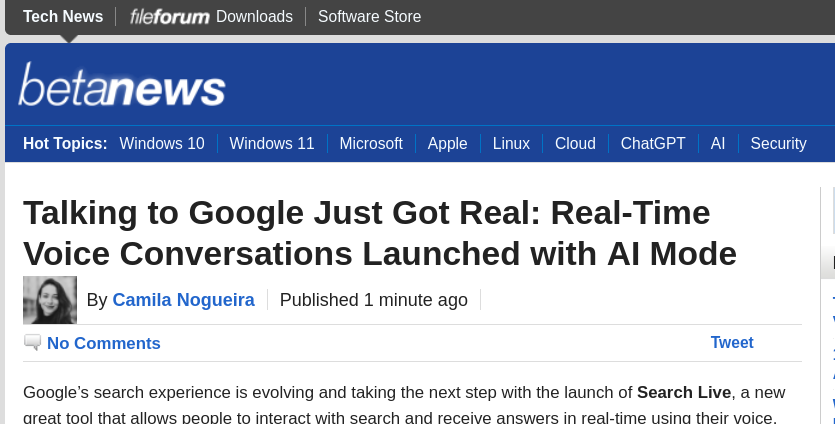View the Security topic
The height and width of the screenshot is (424, 835).
coord(778,143)
